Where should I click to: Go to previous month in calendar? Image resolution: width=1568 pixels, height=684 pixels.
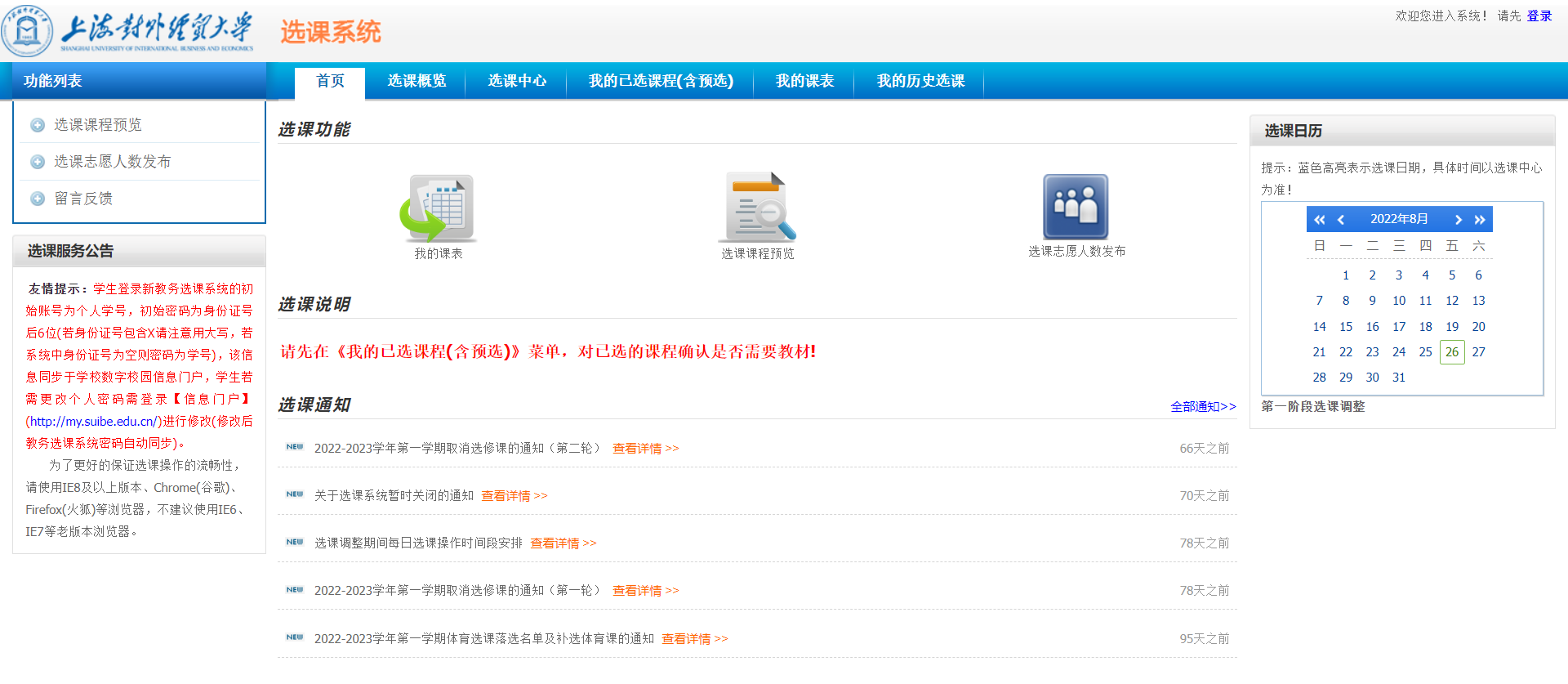[1340, 220]
